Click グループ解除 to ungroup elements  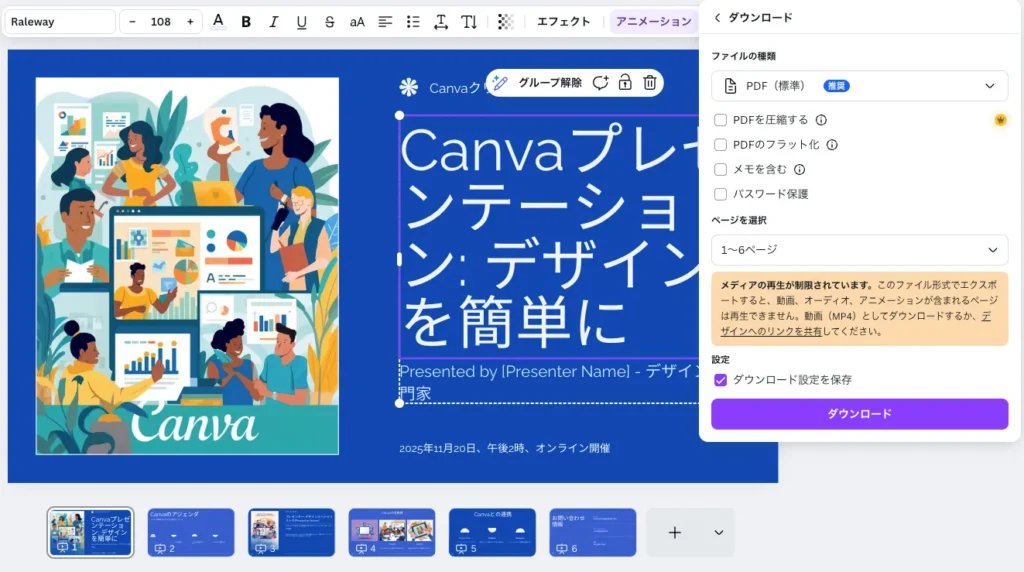[550, 83]
